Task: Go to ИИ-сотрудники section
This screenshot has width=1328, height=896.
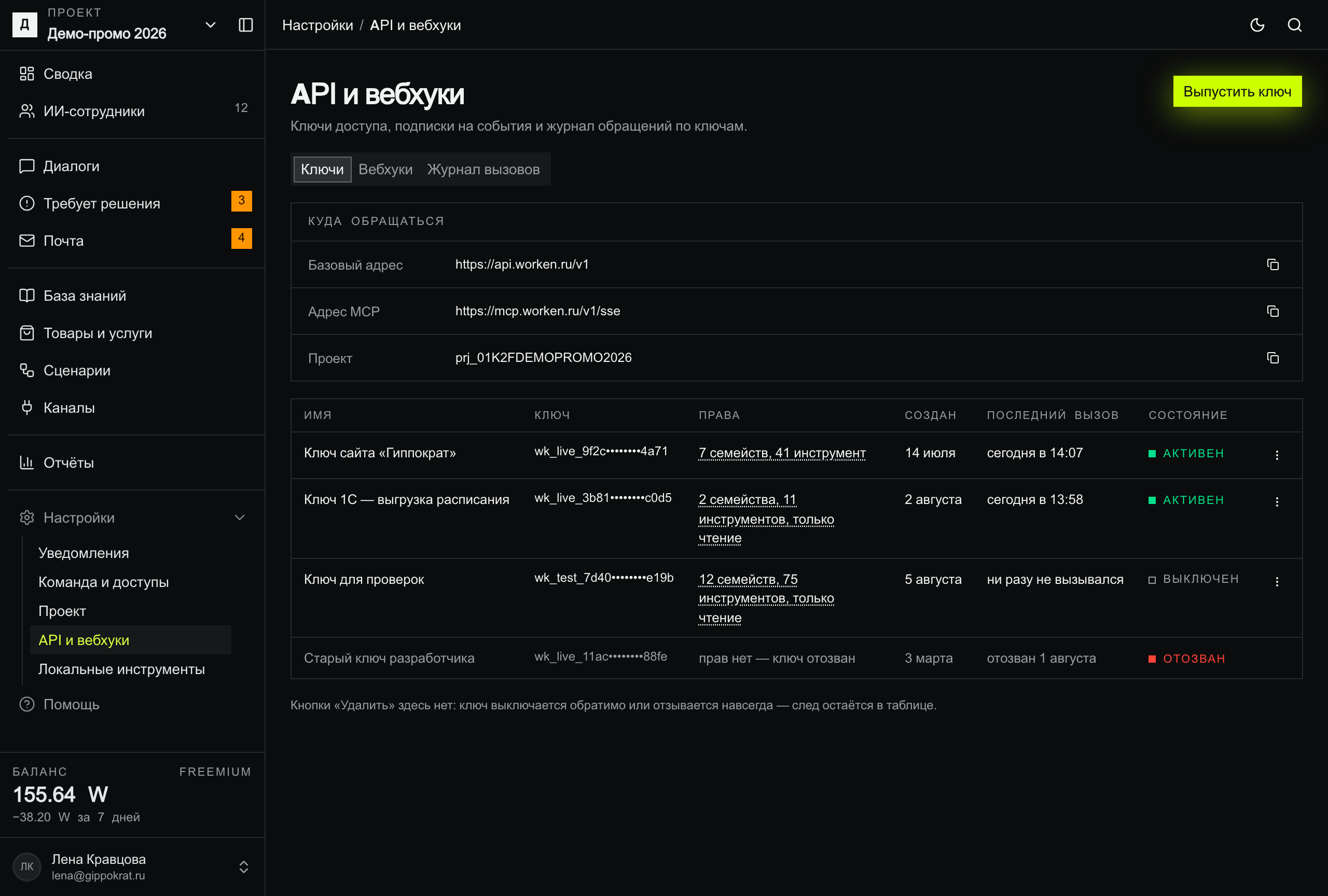Action: 133,111
